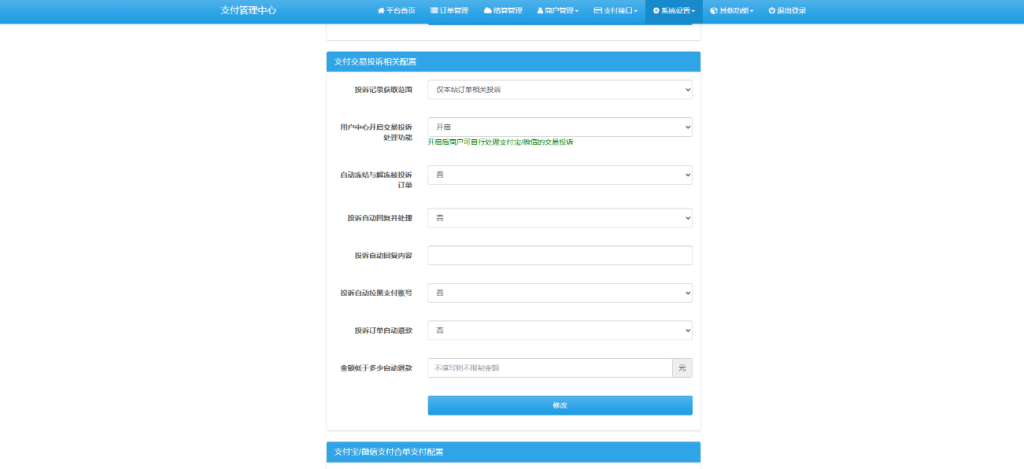Screen dimensions: 1024x469
Task: Open the 自动冻结与解冻被投诉订单 dropdown
Action: [x=559, y=175]
